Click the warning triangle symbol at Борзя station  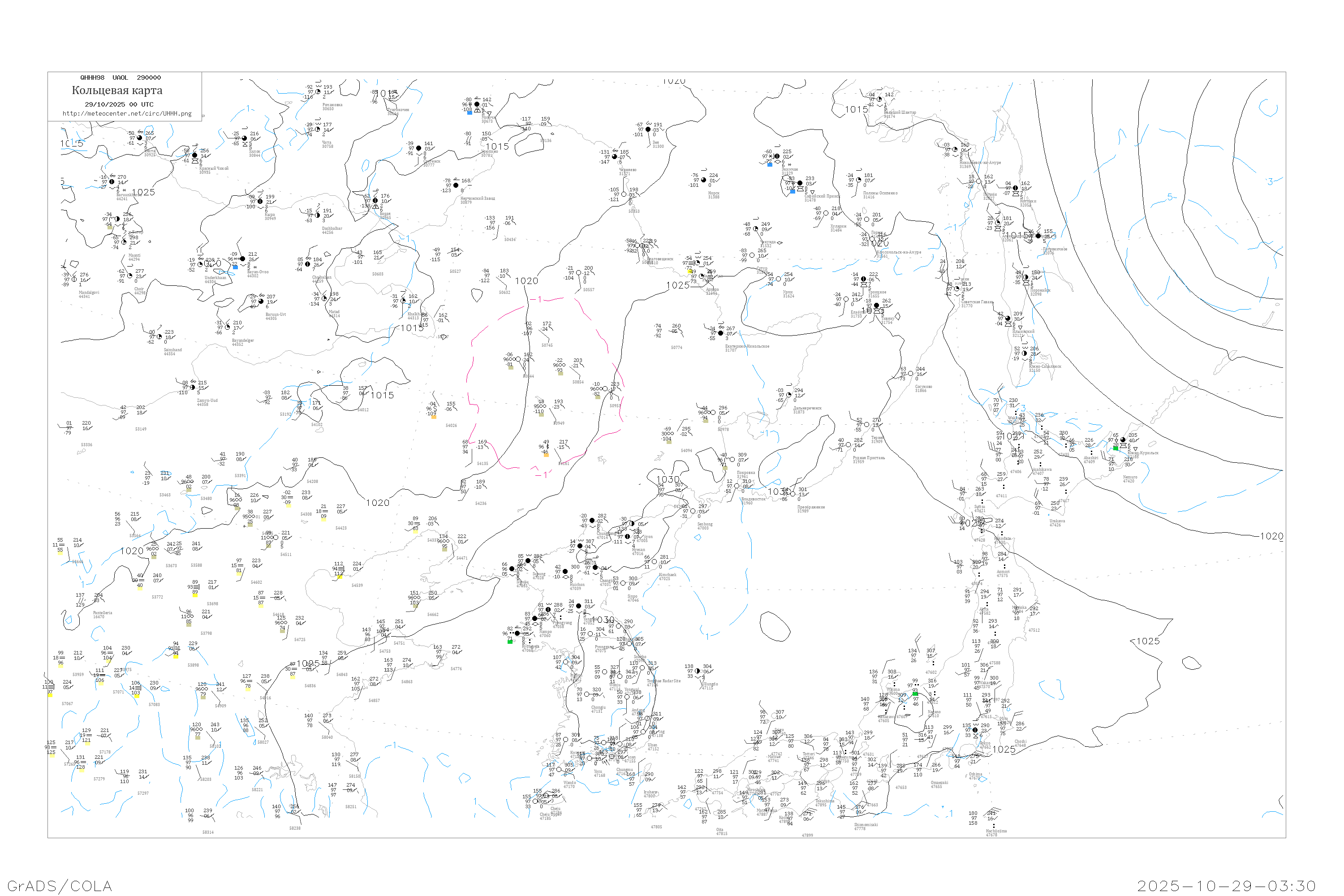pos(375,207)
